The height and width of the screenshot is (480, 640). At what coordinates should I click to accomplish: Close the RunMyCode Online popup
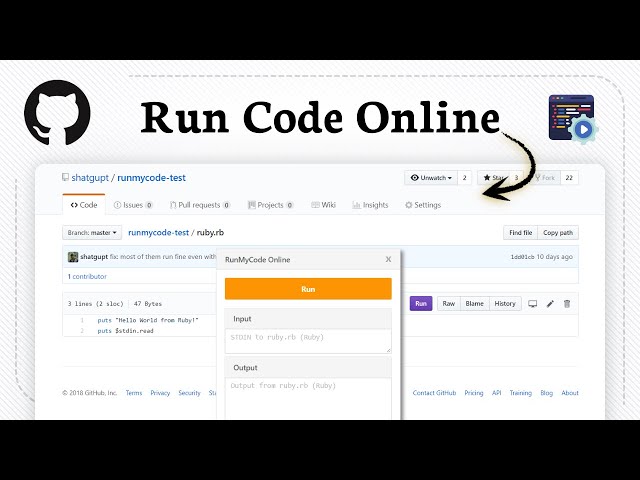[x=388, y=259]
